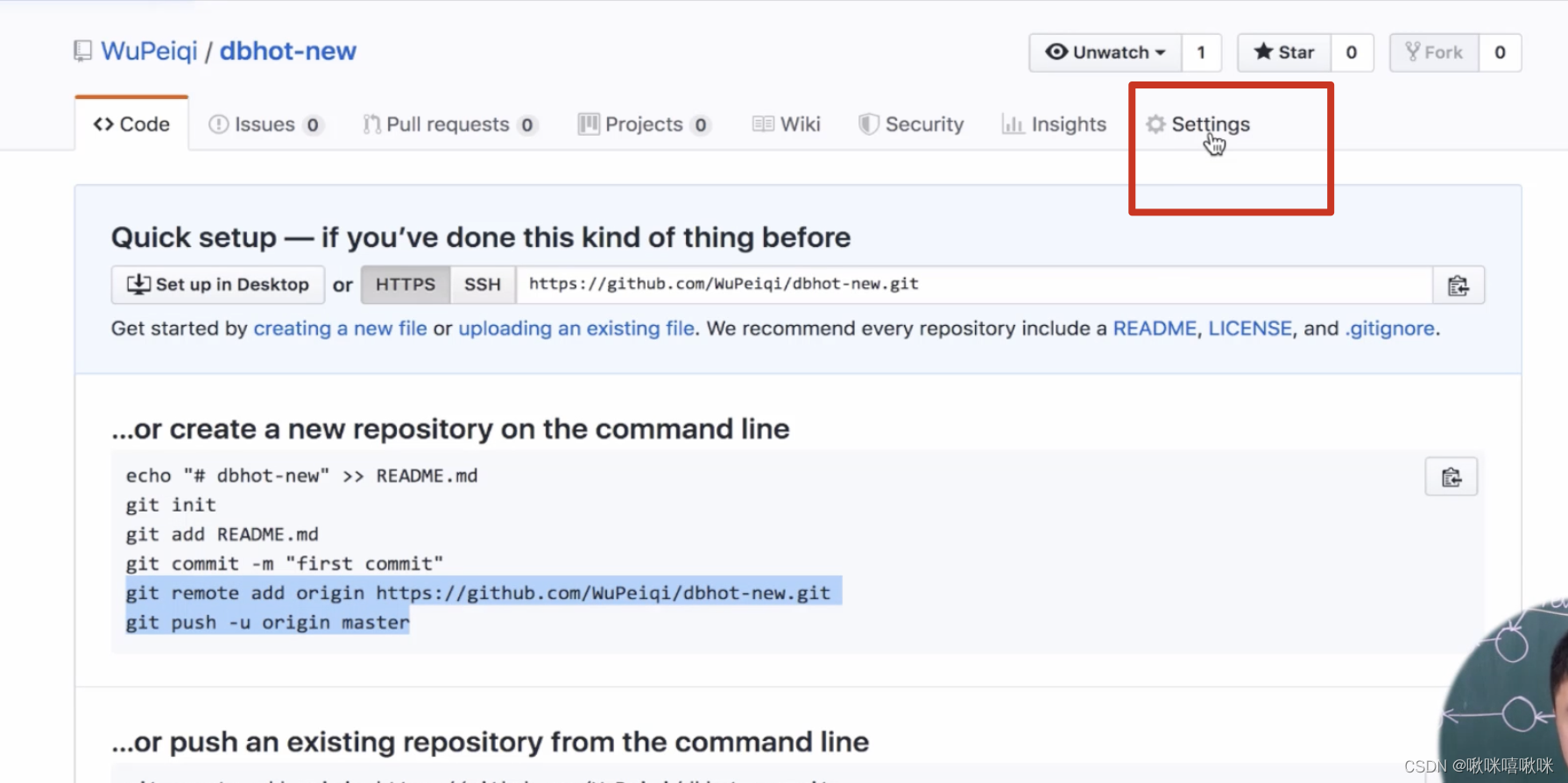Image resolution: width=1568 pixels, height=783 pixels.
Task: Open the dbhot-new repository link
Action: tap(287, 51)
